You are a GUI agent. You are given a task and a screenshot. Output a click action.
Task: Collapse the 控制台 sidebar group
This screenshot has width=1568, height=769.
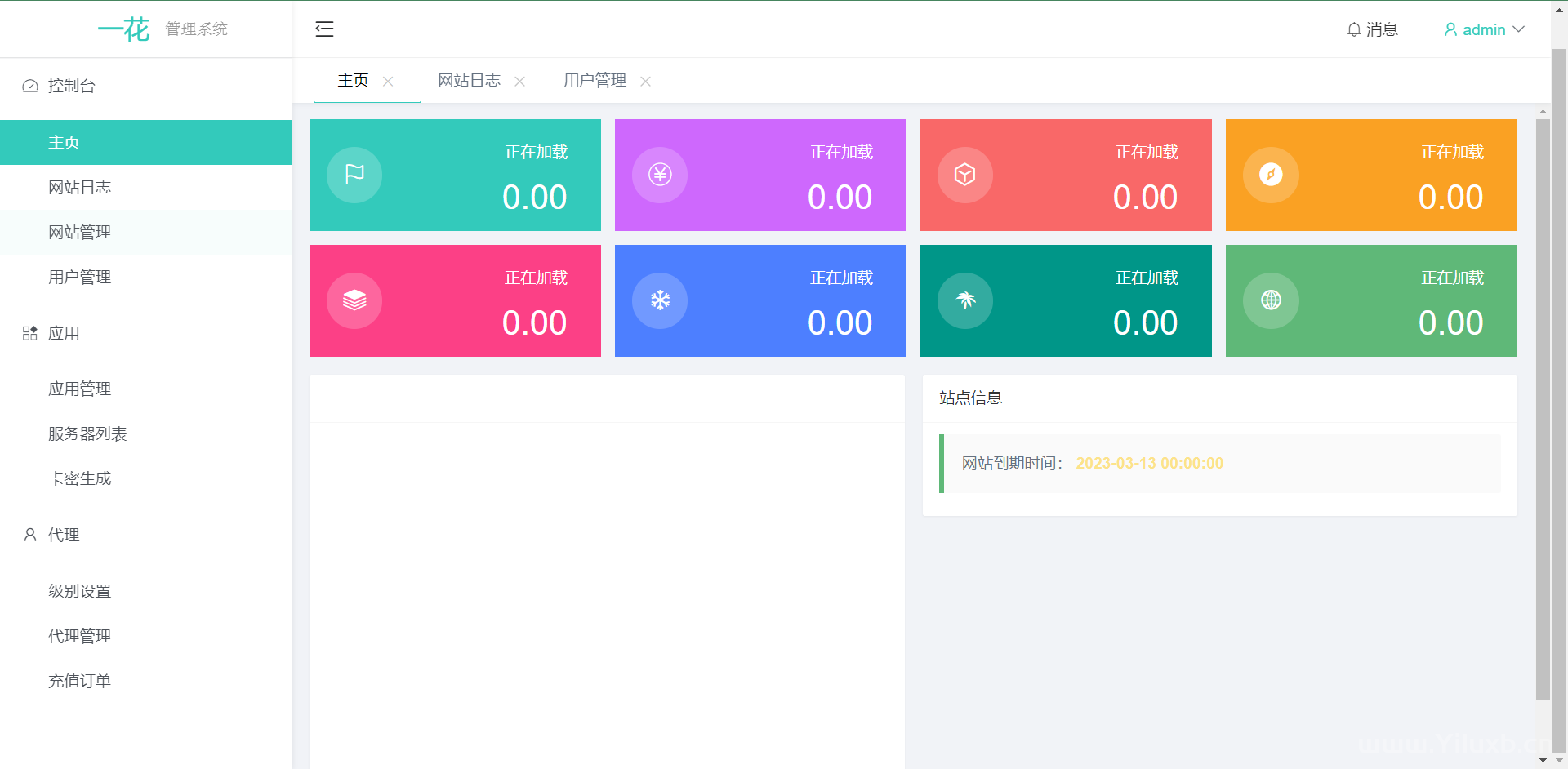[146, 86]
